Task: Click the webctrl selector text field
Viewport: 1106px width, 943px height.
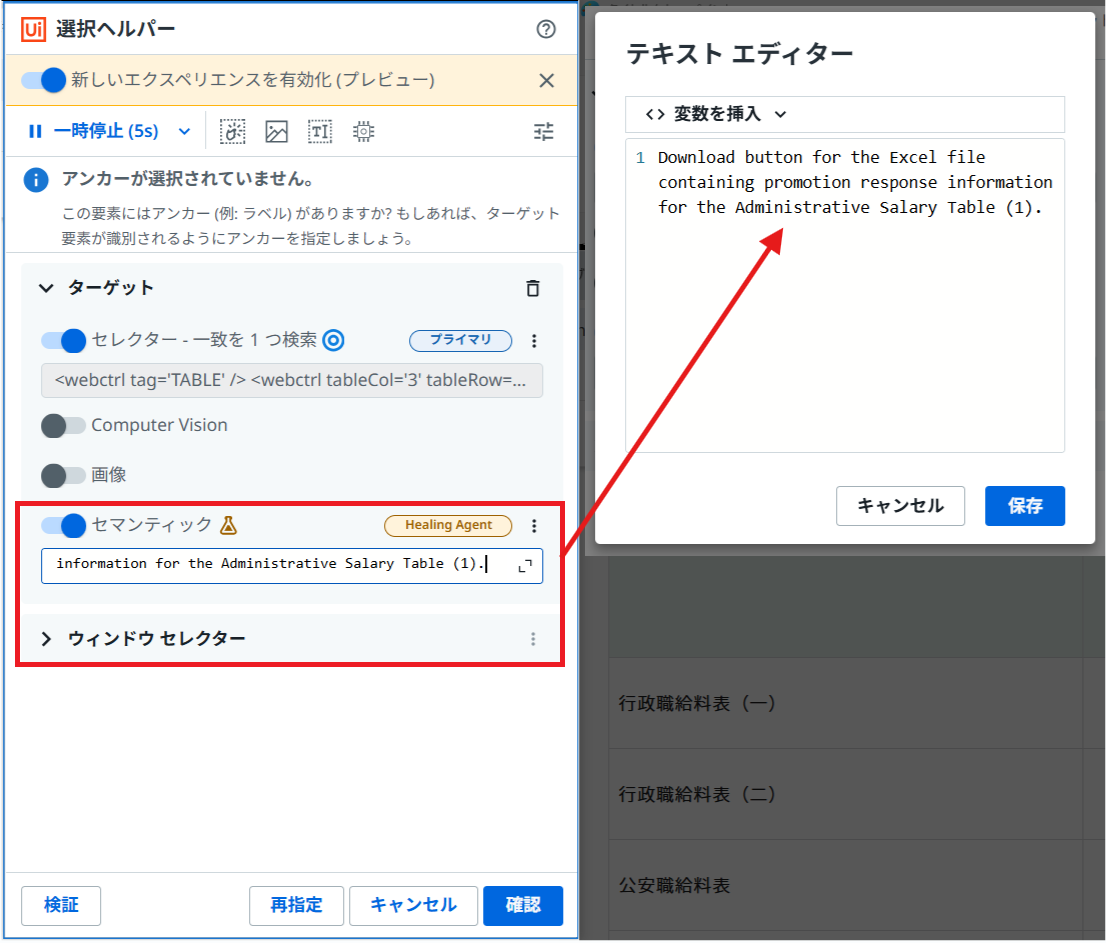Action: tap(292, 381)
